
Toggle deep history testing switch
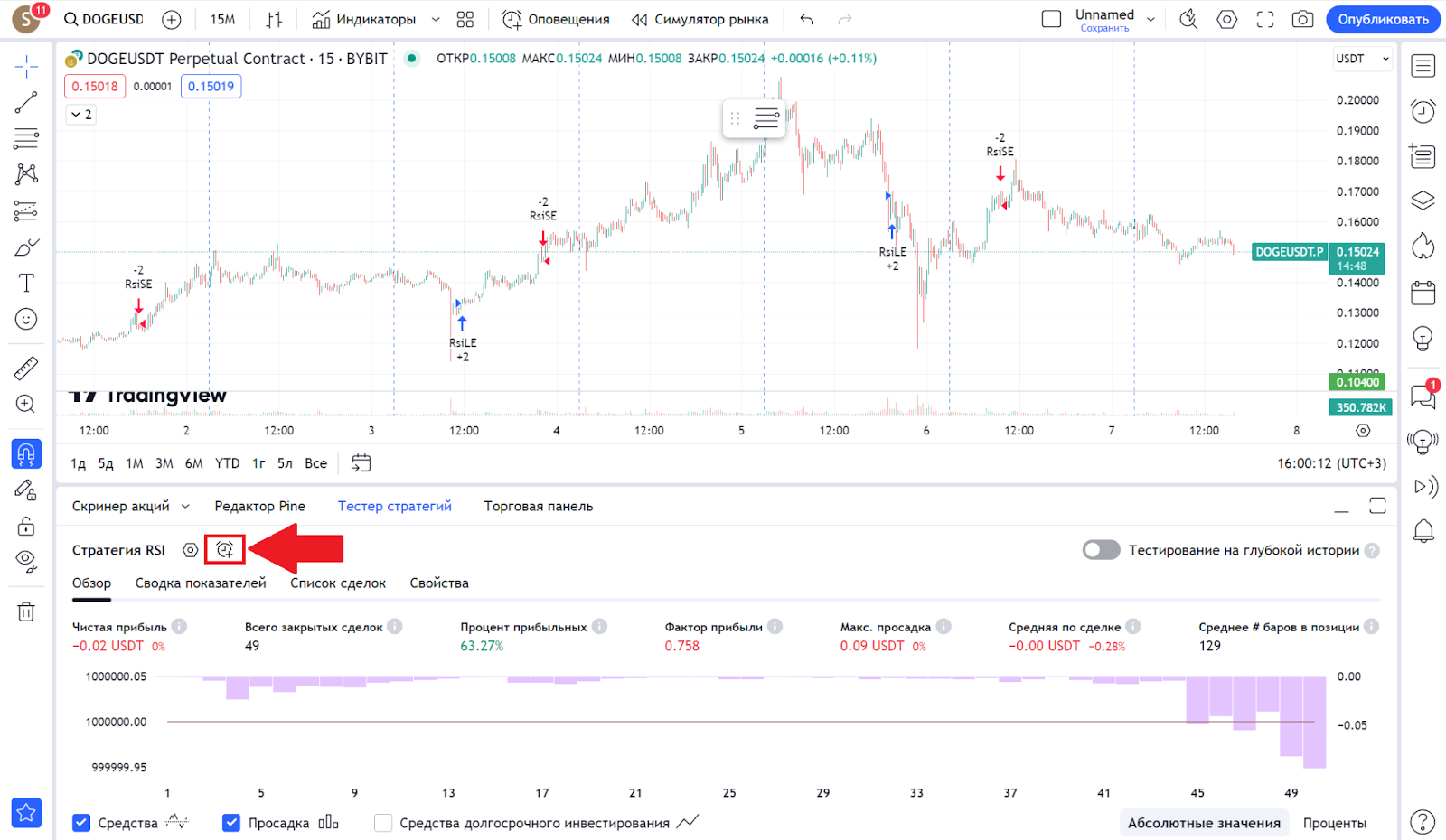click(1101, 550)
